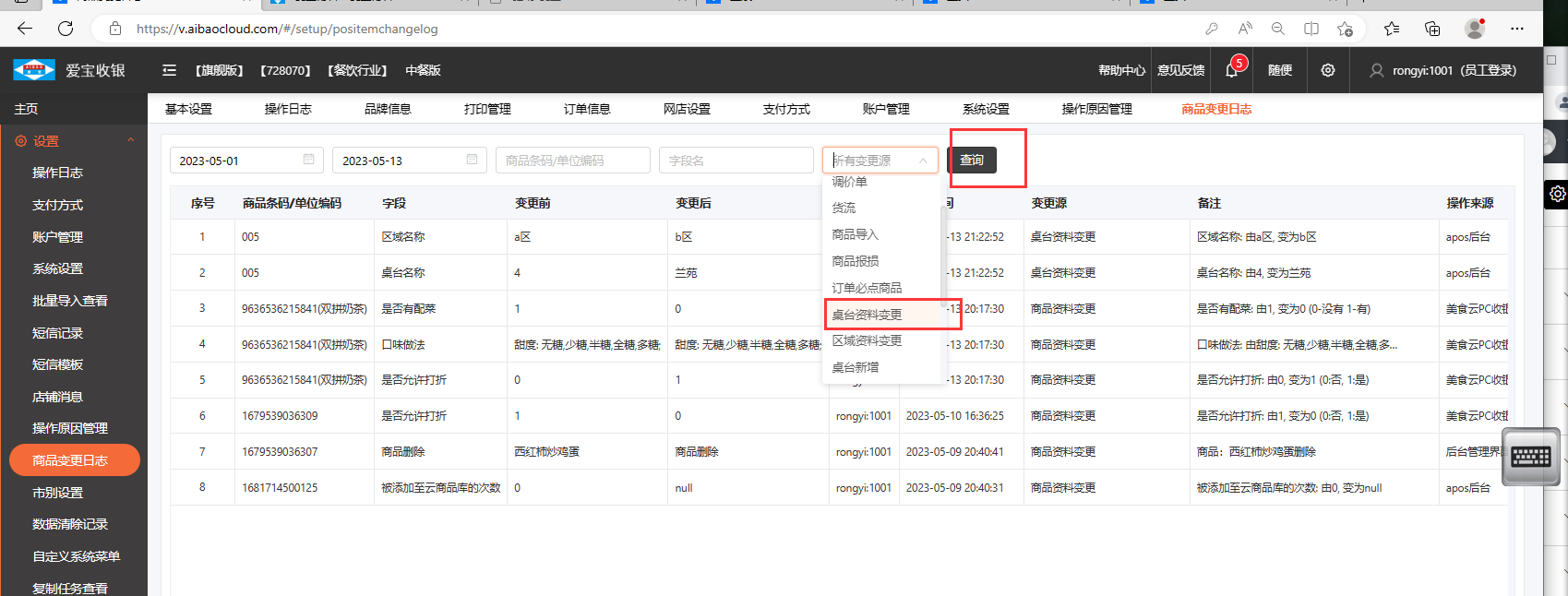Click the 字段名 input field
Screen dimensions: 1568x596
[735, 161]
